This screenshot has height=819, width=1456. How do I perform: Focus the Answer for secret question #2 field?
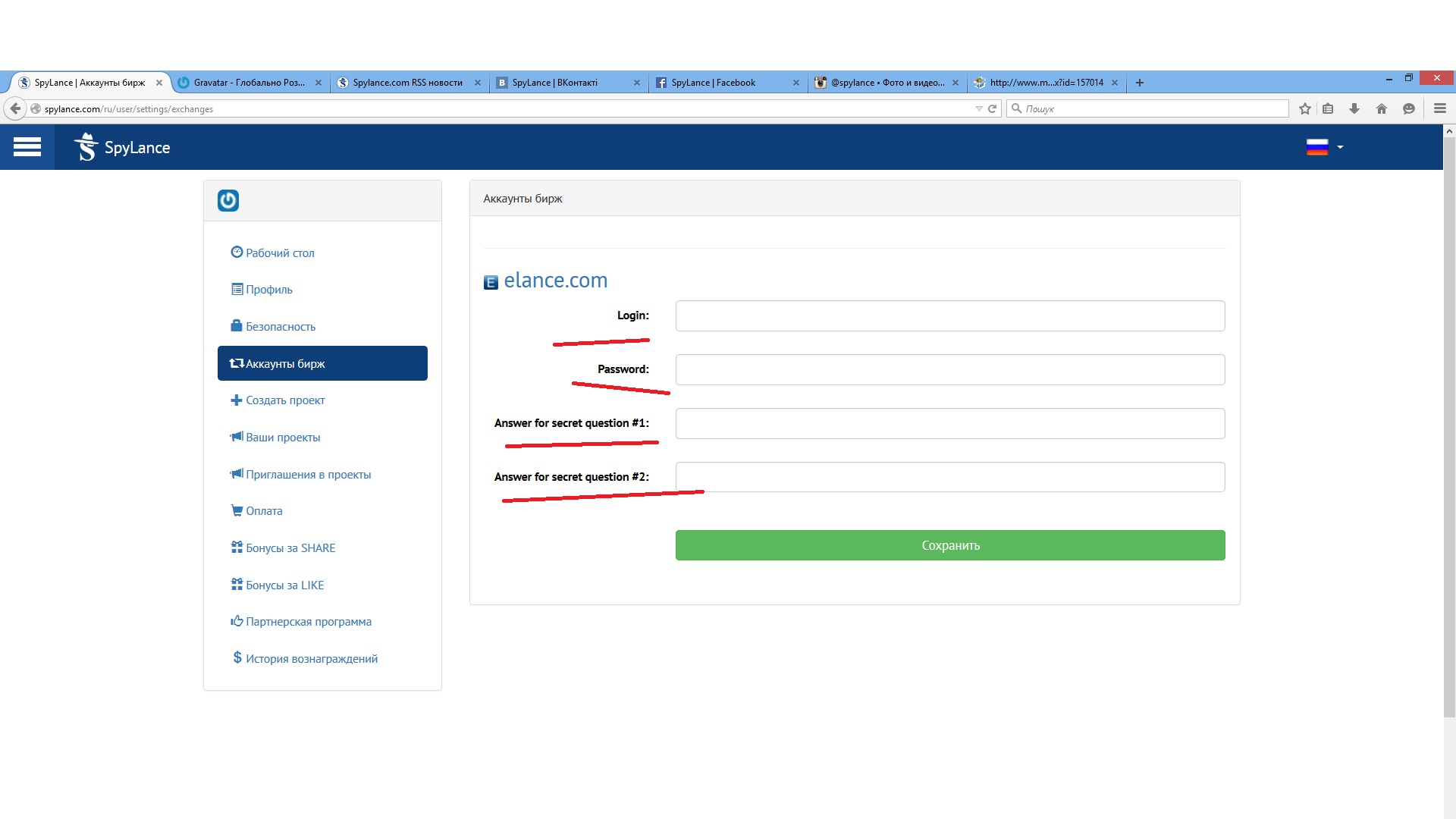point(949,477)
